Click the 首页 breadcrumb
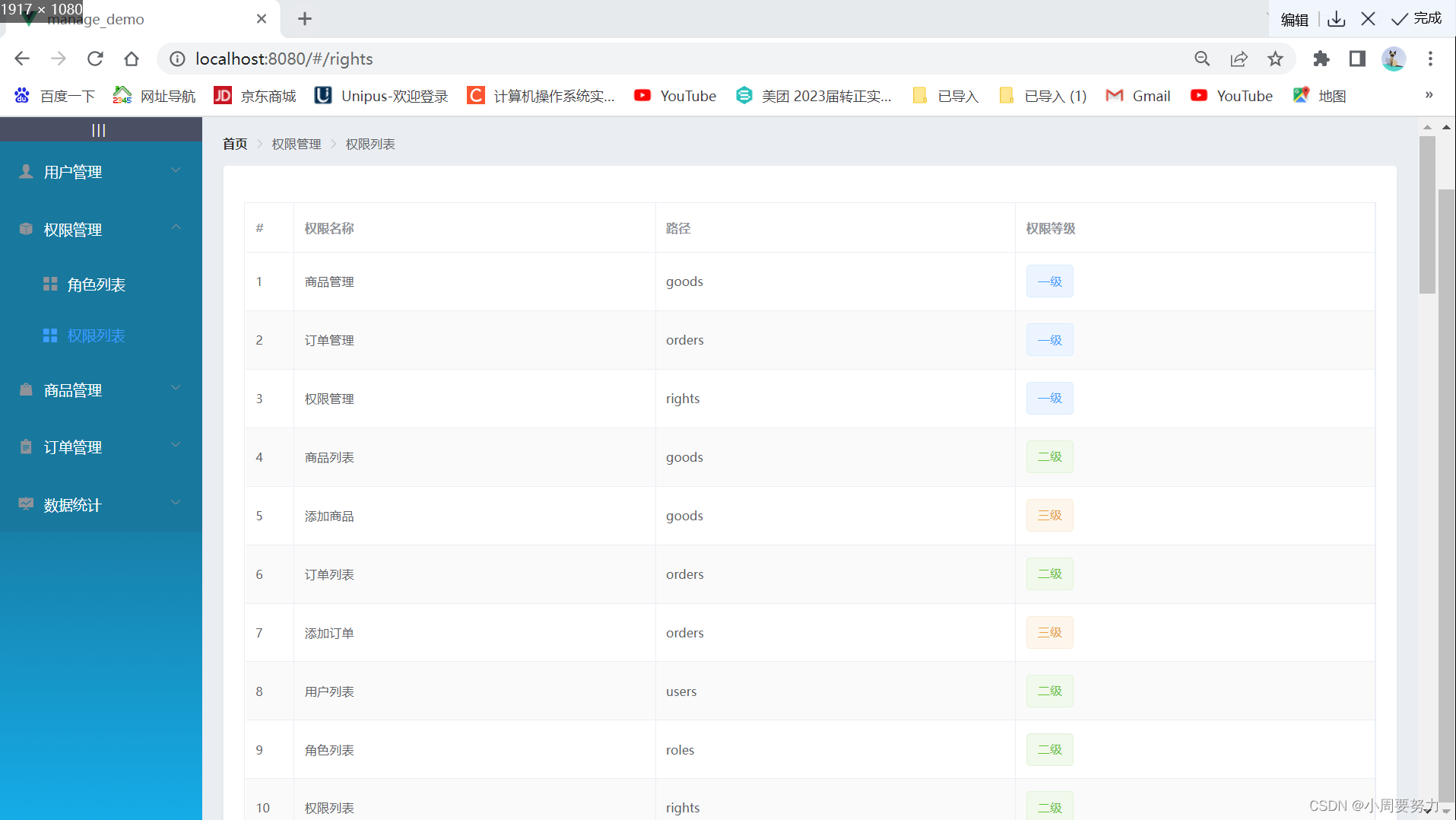Viewport: 1456px width, 820px height. coord(235,144)
